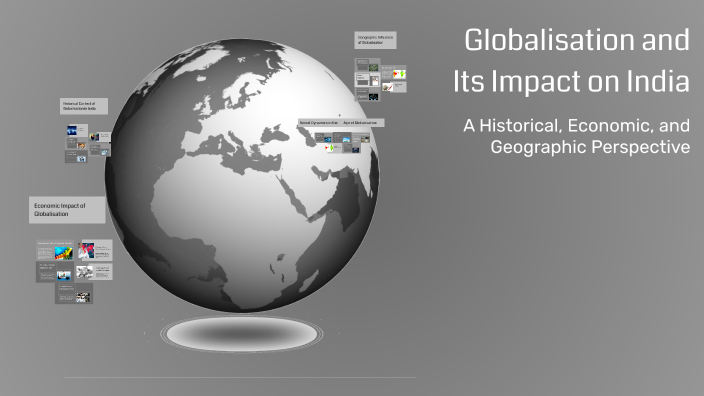Screen dimensions: 704x396
Task: Open highlighted white slide in Geographic Influence group
Action: click(x=367, y=79)
